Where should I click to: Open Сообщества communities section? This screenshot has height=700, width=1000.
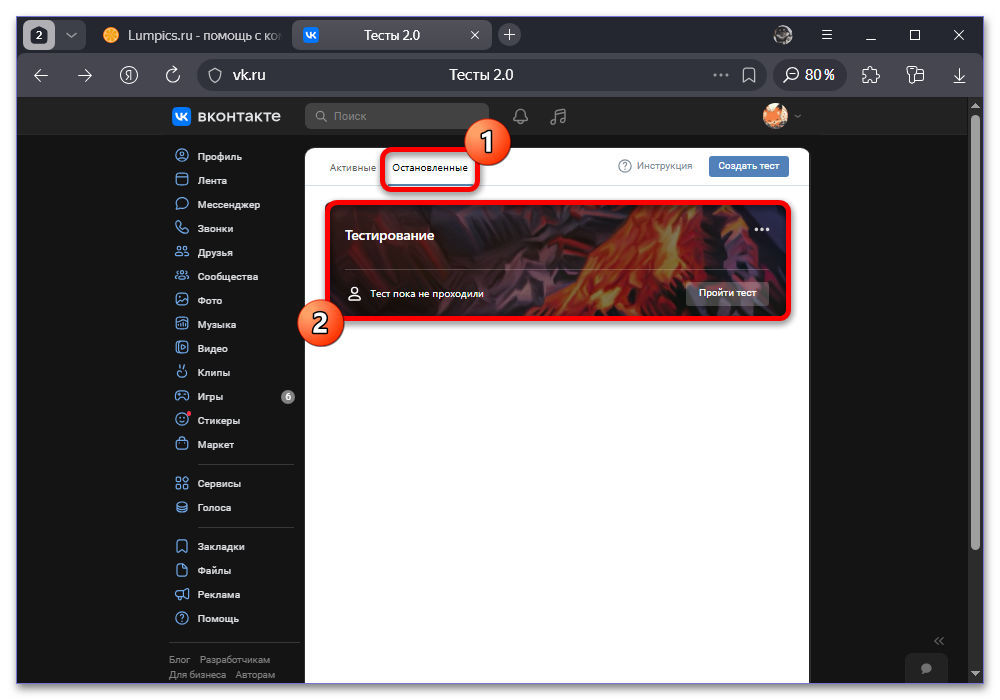216,277
